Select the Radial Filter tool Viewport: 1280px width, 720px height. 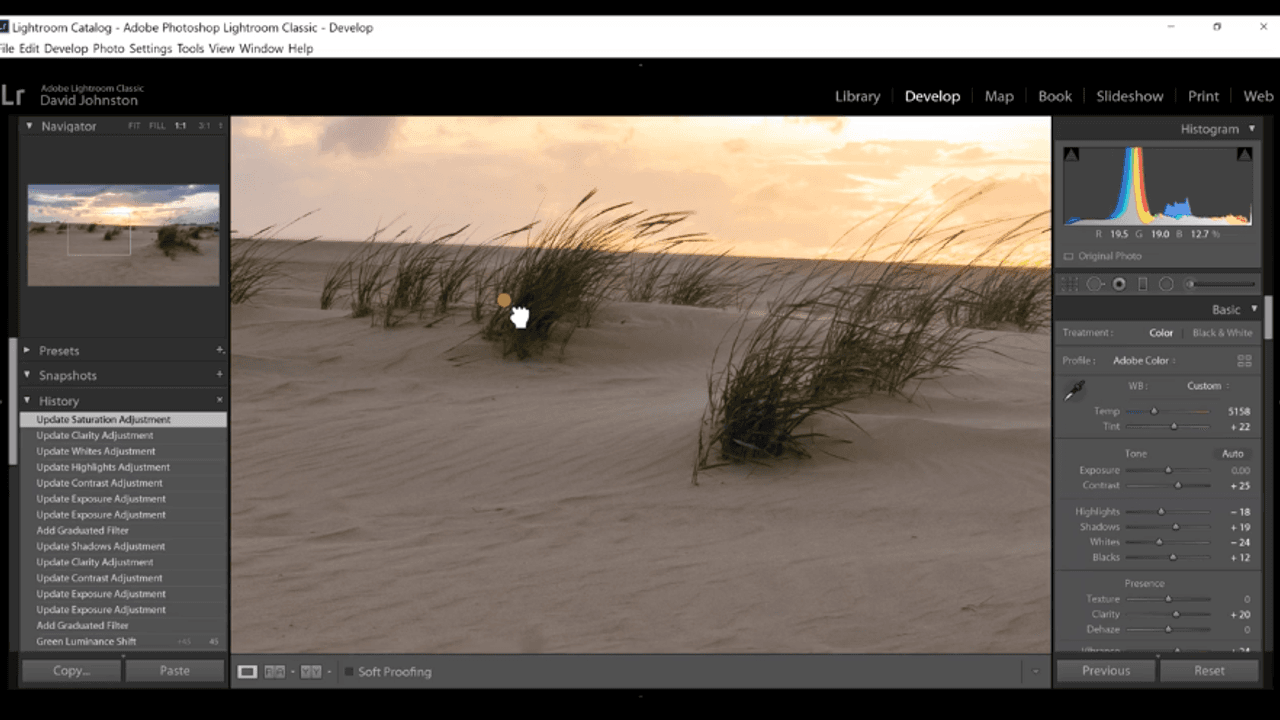pos(1166,284)
